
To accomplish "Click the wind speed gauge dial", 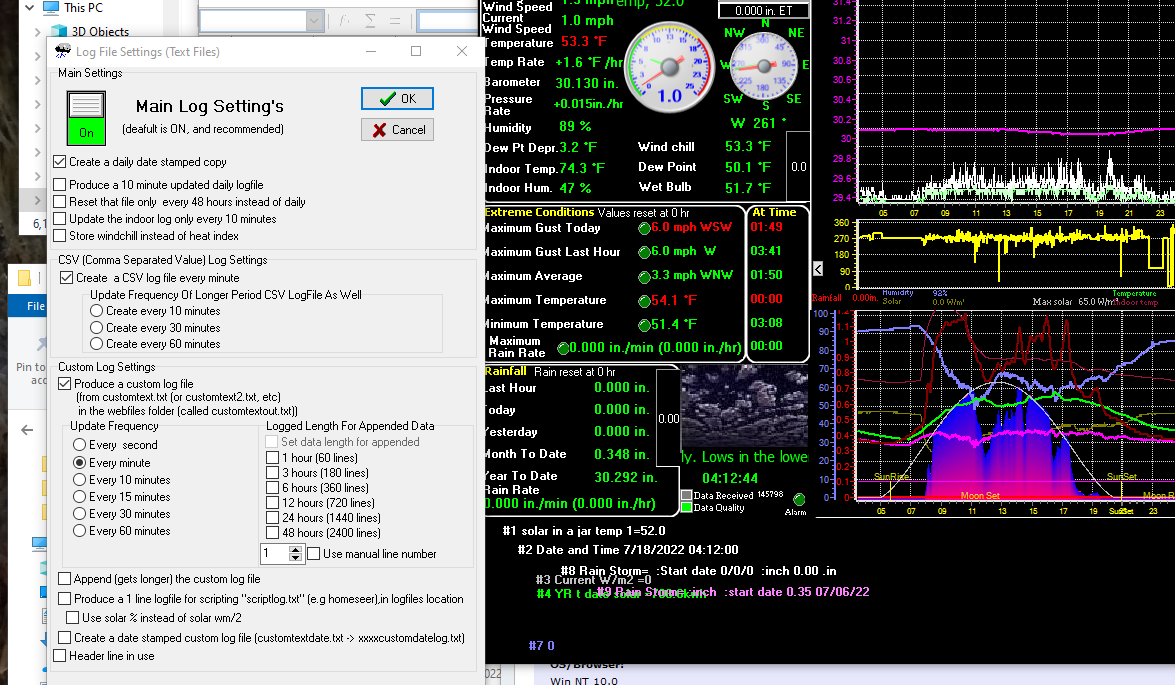I will [669, 67].
